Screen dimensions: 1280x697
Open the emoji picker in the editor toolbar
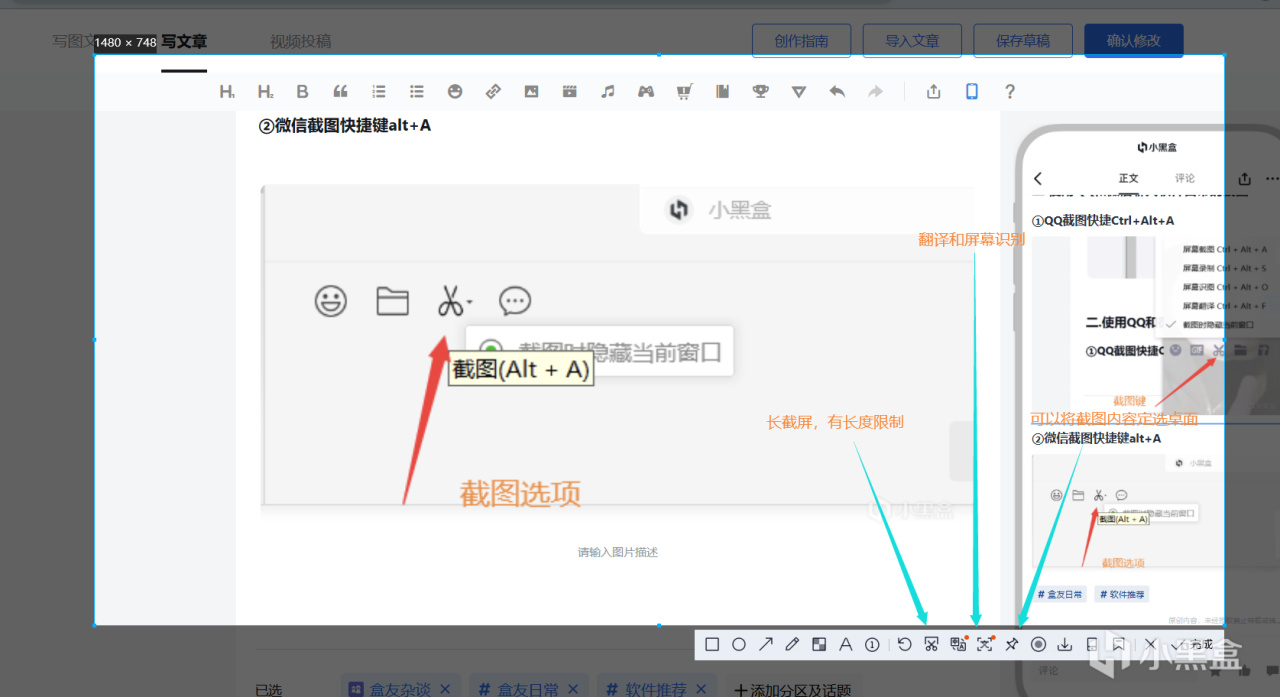(x=455, y=92)
